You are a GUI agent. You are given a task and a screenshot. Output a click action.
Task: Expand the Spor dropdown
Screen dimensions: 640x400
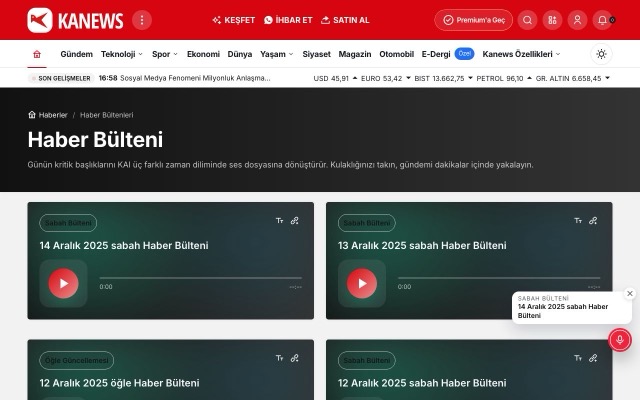coord(165,54)
